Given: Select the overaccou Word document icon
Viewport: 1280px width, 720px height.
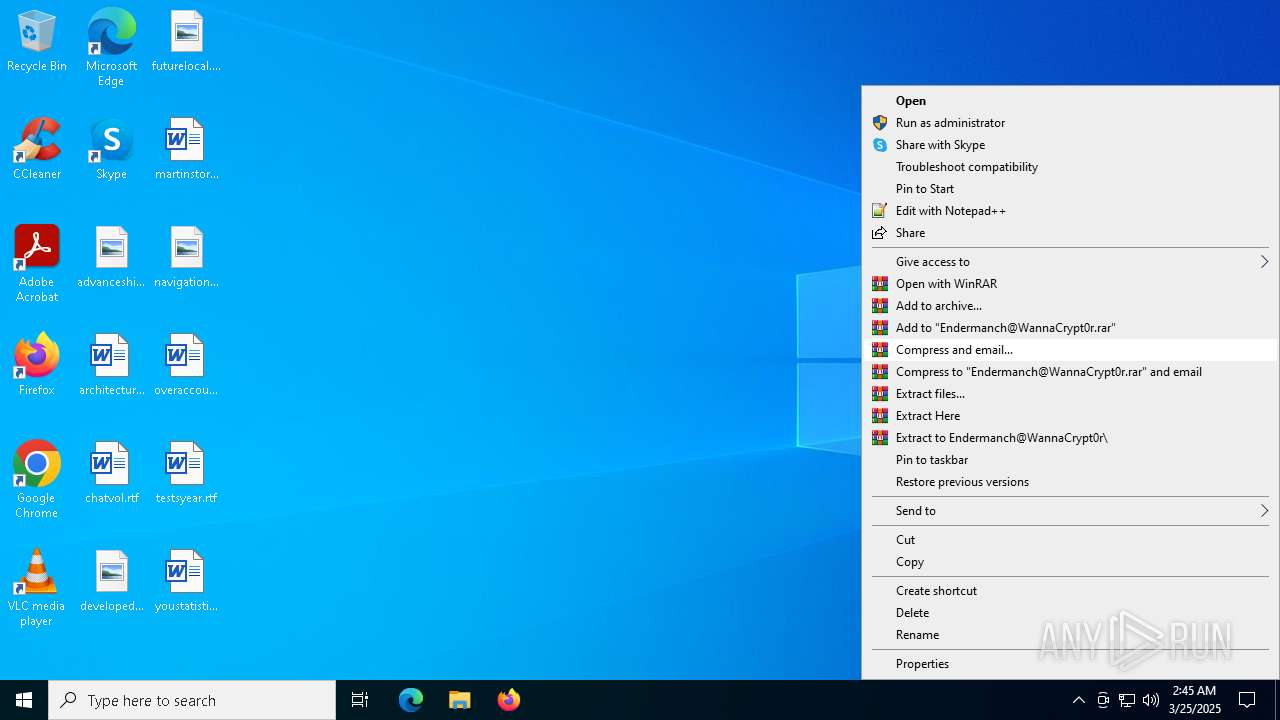Looking at the screenshot, I should click(x=186, y=366).
